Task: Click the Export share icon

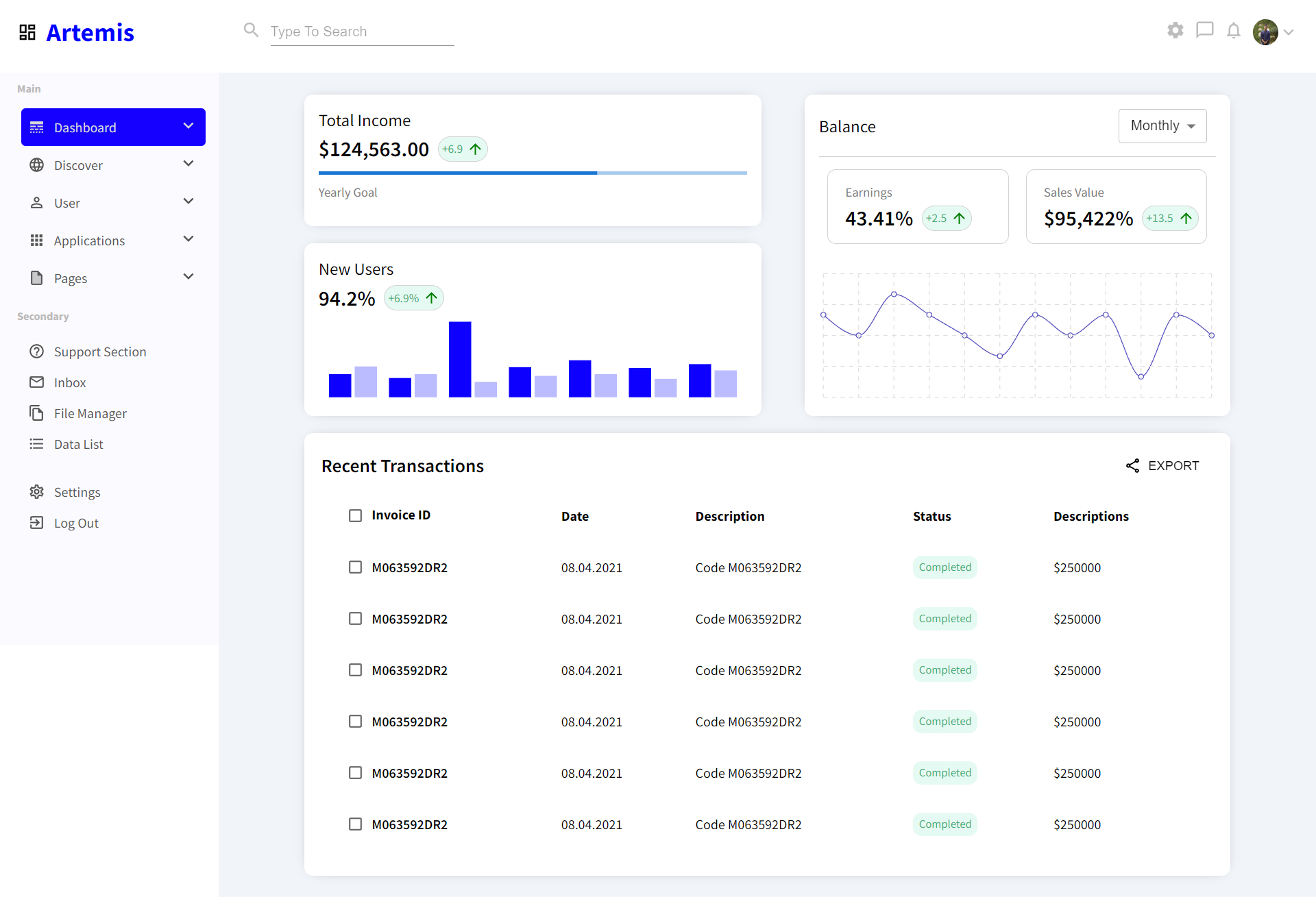Action: [1132, 466]
